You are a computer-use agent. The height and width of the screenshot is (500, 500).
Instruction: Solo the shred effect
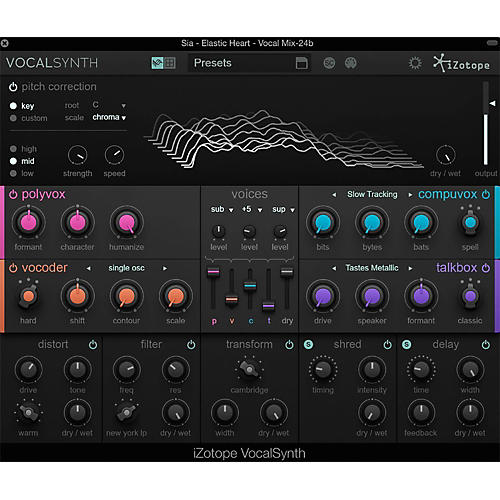[x=308, y=345]
